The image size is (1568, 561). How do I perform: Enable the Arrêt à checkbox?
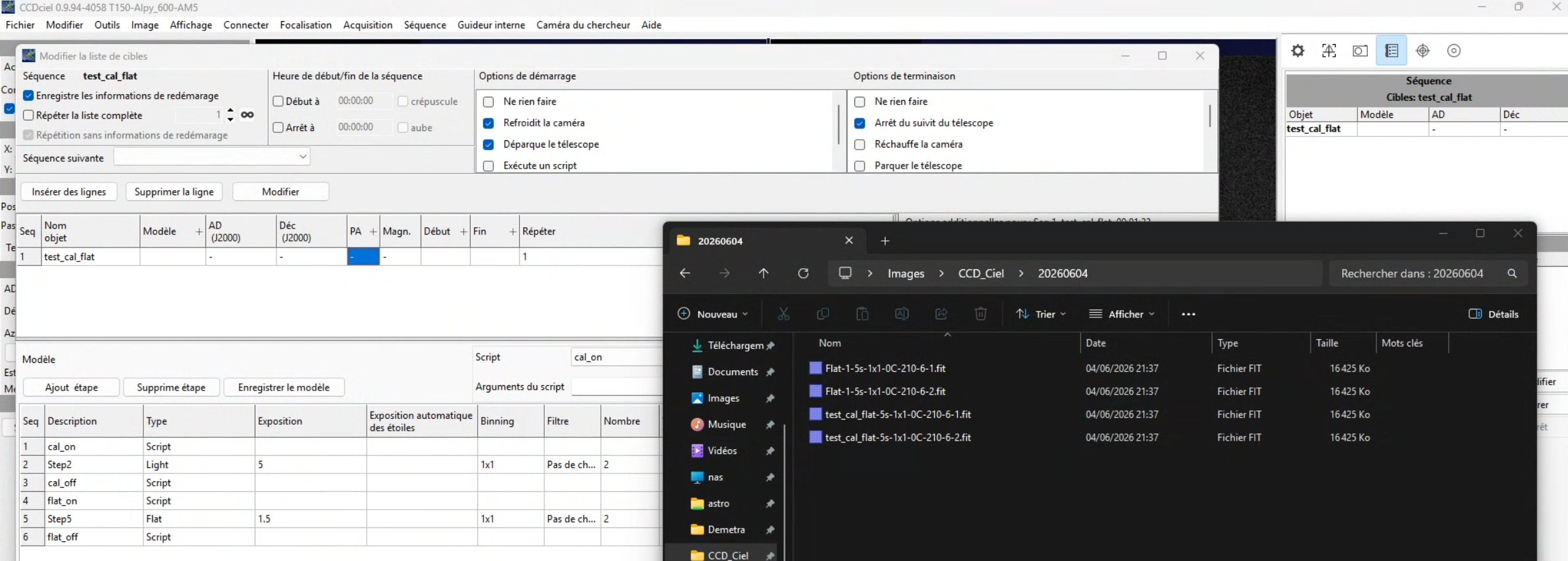coord(278,128)
